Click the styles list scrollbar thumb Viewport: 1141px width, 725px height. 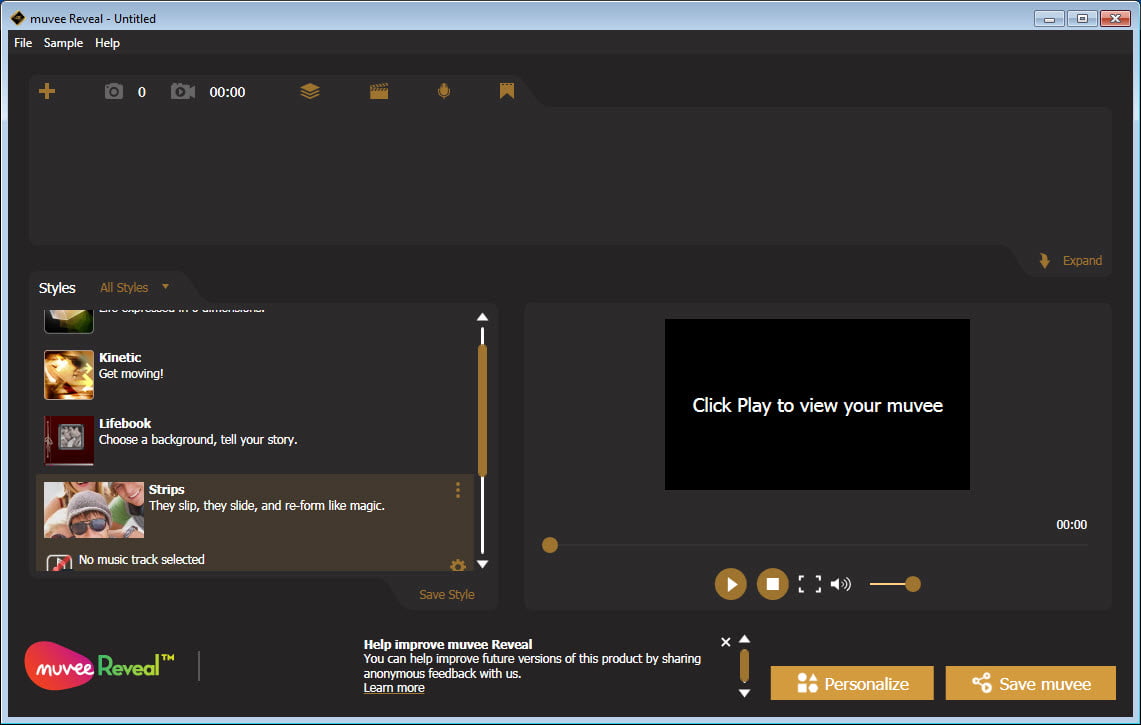(x=482, y=410)
